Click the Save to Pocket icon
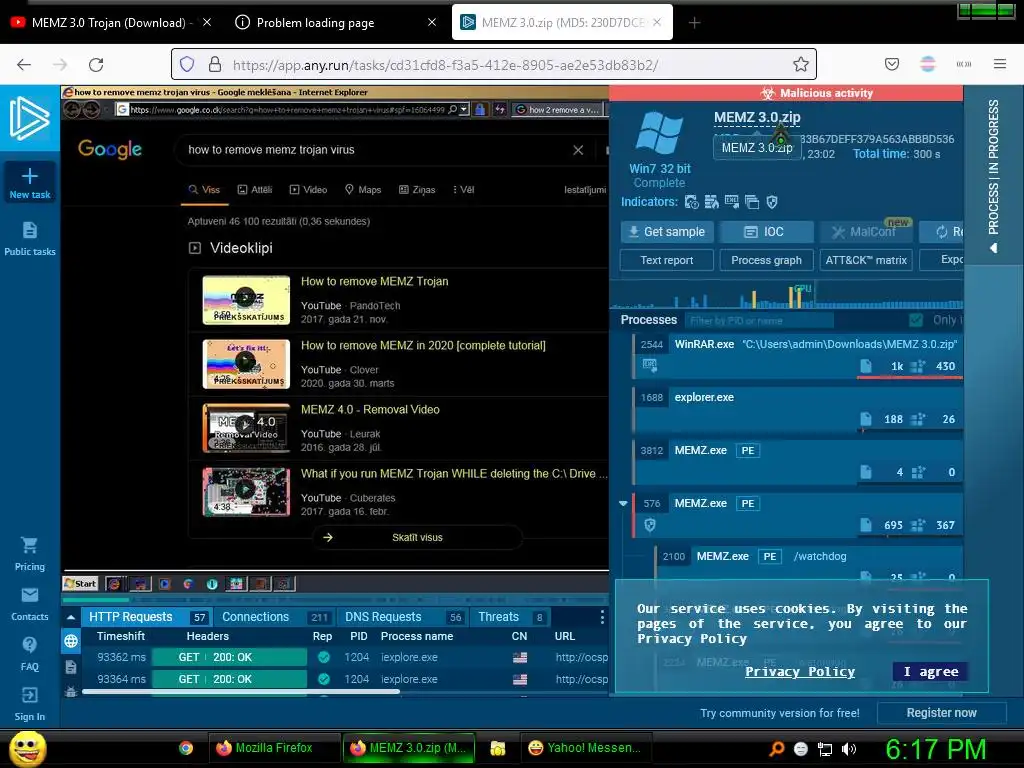This screenshot has width=1024, height=768. point(892,64)
